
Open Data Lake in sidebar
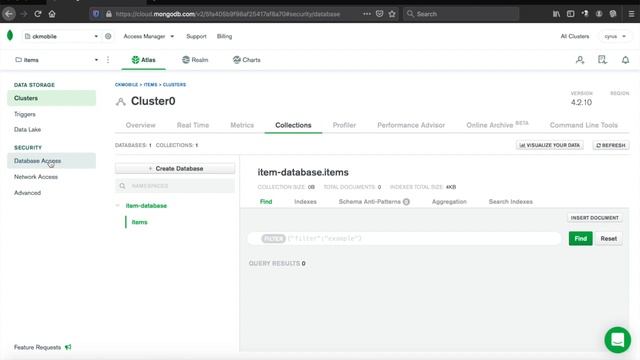(27, 129)
